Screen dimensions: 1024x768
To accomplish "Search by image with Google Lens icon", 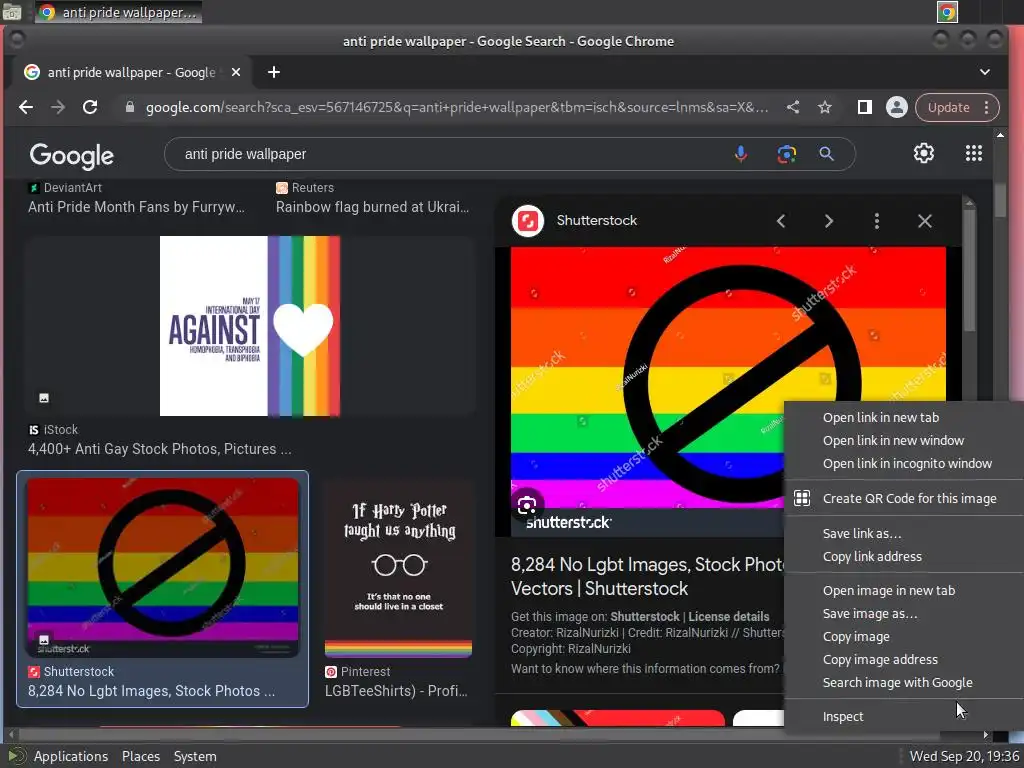I will 786,154.
